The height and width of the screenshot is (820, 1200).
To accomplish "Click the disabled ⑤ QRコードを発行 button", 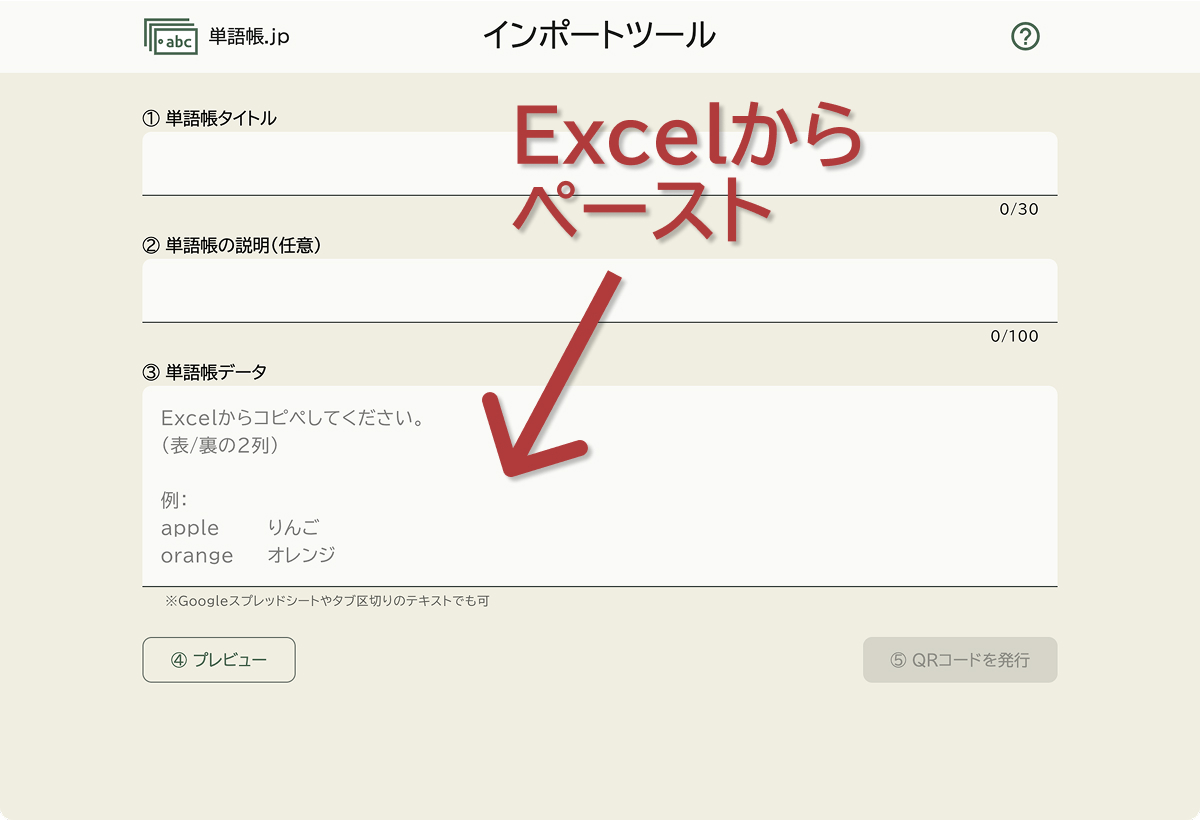I will 960,659.
